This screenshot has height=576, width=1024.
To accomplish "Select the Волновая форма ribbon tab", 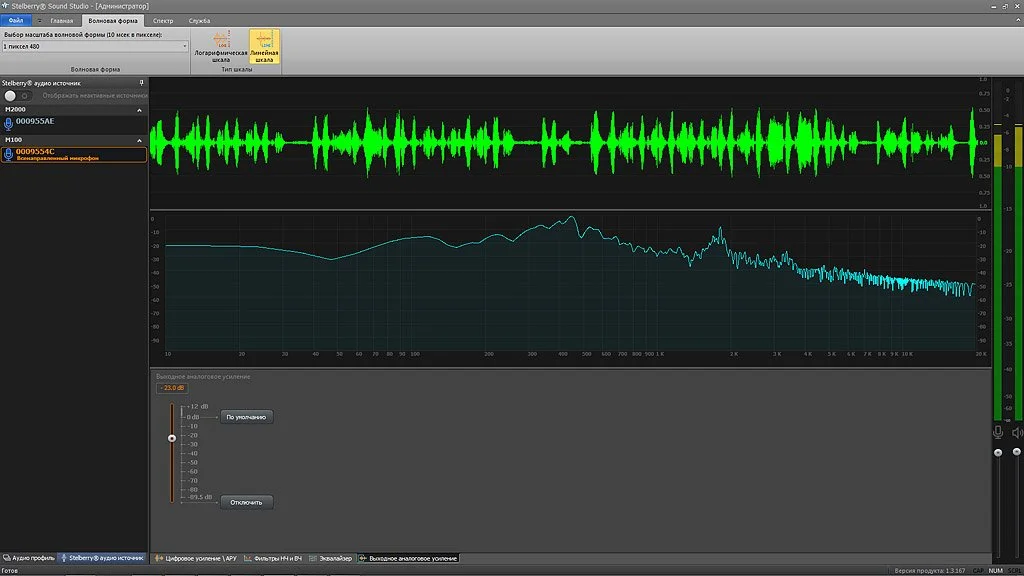I will 113,21.
